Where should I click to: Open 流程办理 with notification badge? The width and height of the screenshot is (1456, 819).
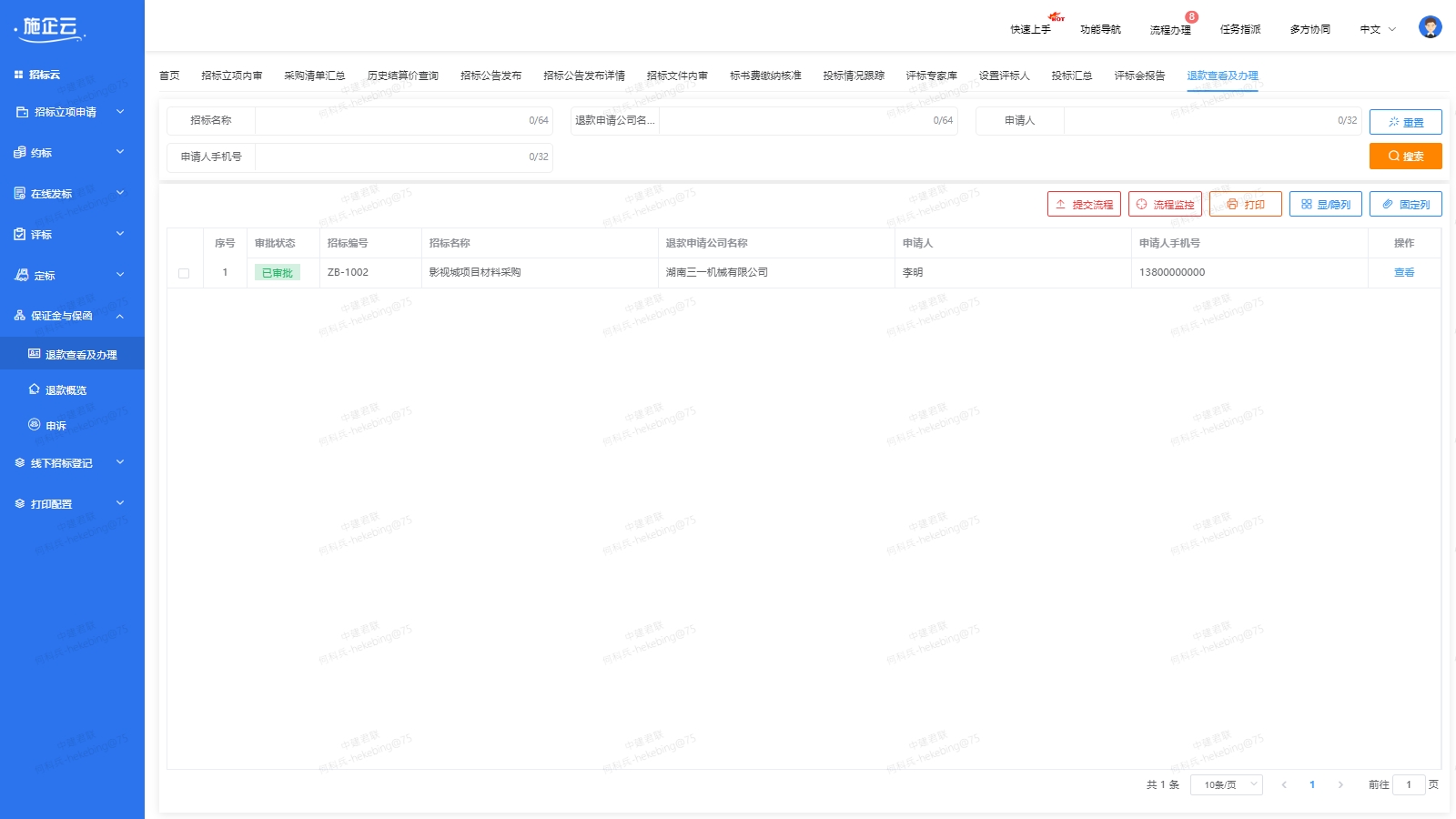(1170, 29)
